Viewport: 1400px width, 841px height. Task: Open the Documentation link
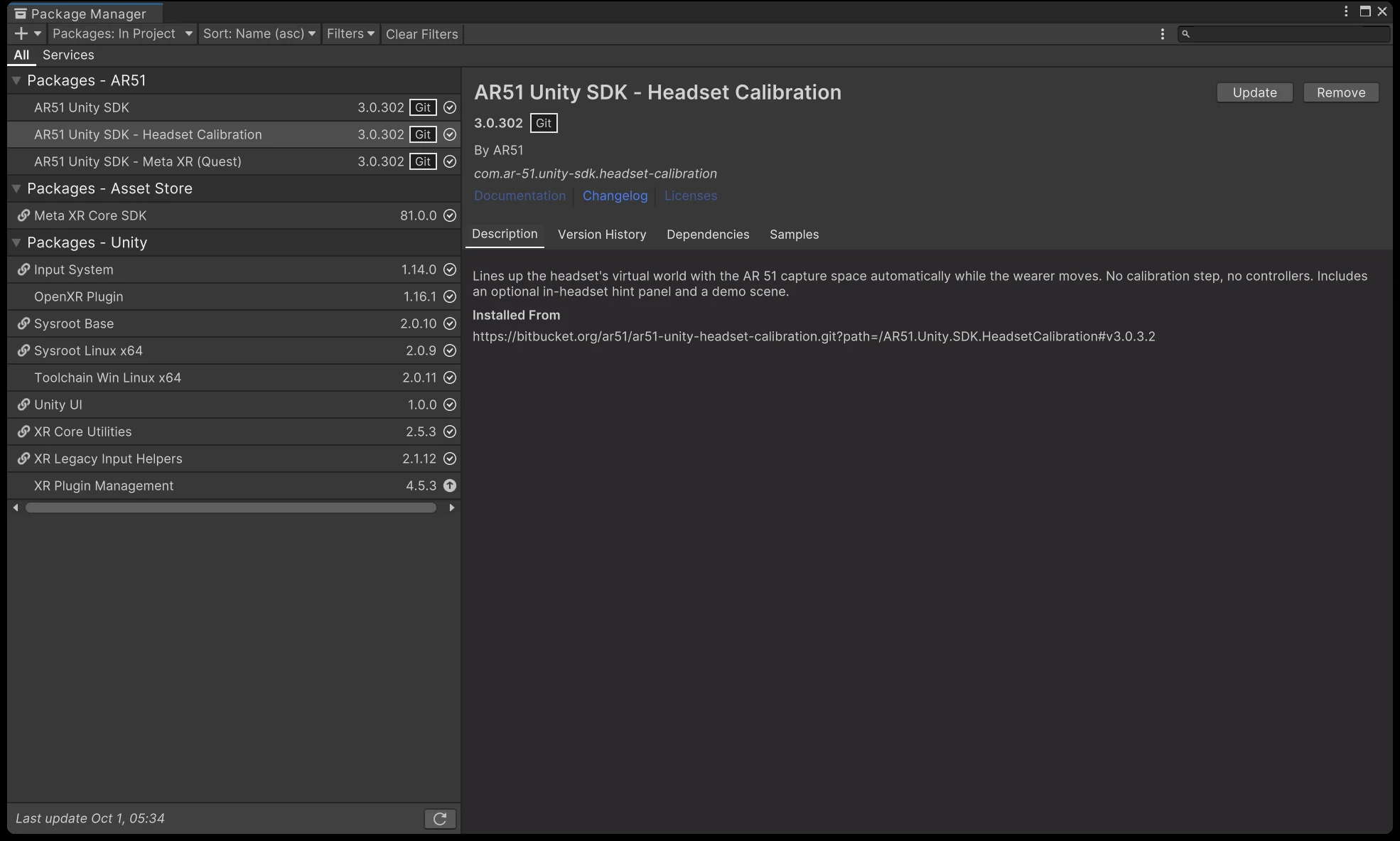point(519,195)
